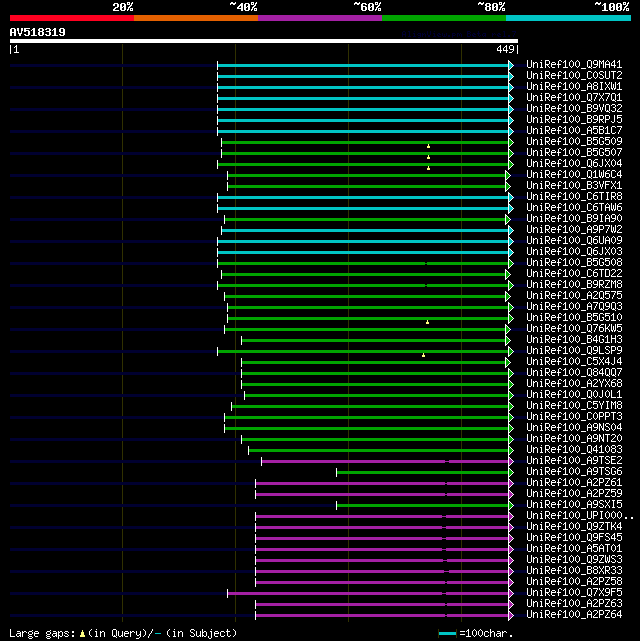
Task: Click the cyan alignment bar for UniRef100_C6TIR8
Action: pos(363,197)
